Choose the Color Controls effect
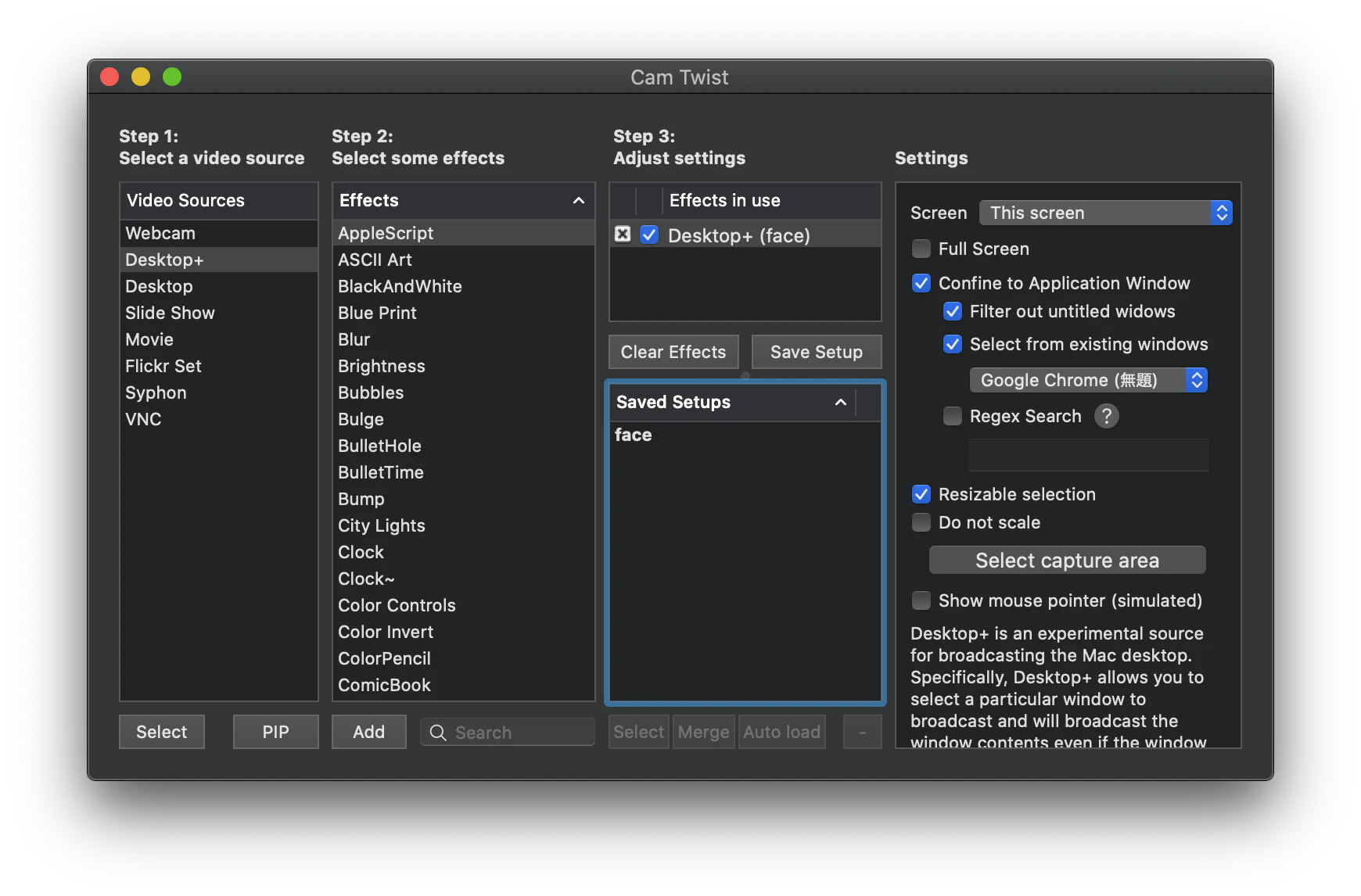 pos(464,605)
